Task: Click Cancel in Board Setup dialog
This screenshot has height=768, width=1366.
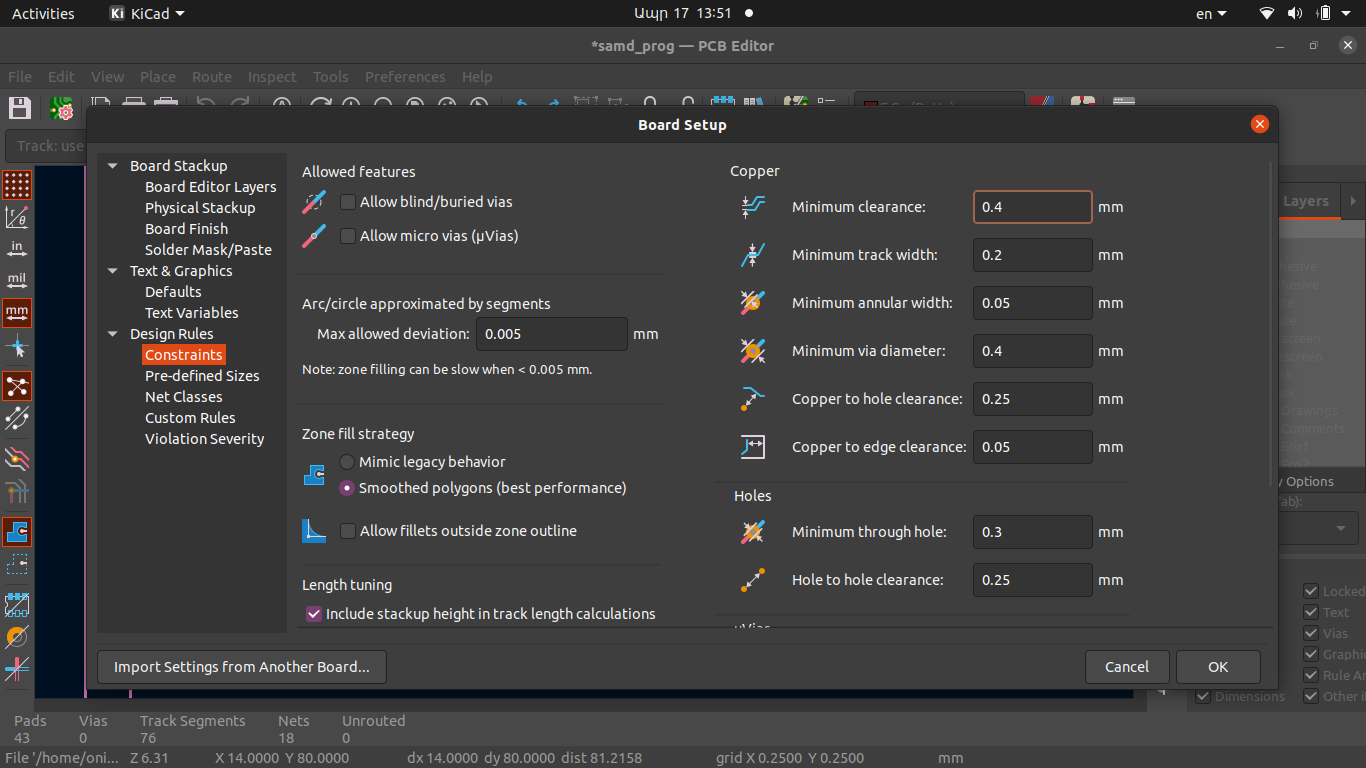Action: point(1127,667)
